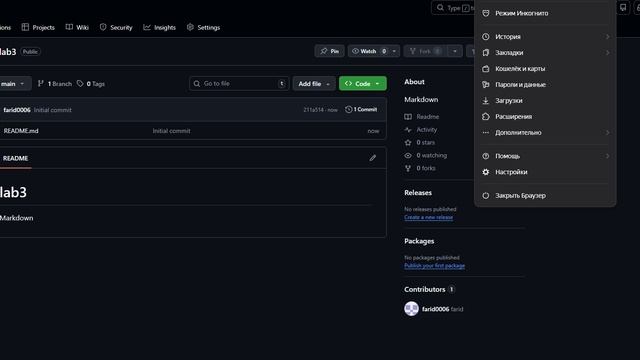Open Помощь menu item
This screenshot has width=640, height=360.
(545, 156)
